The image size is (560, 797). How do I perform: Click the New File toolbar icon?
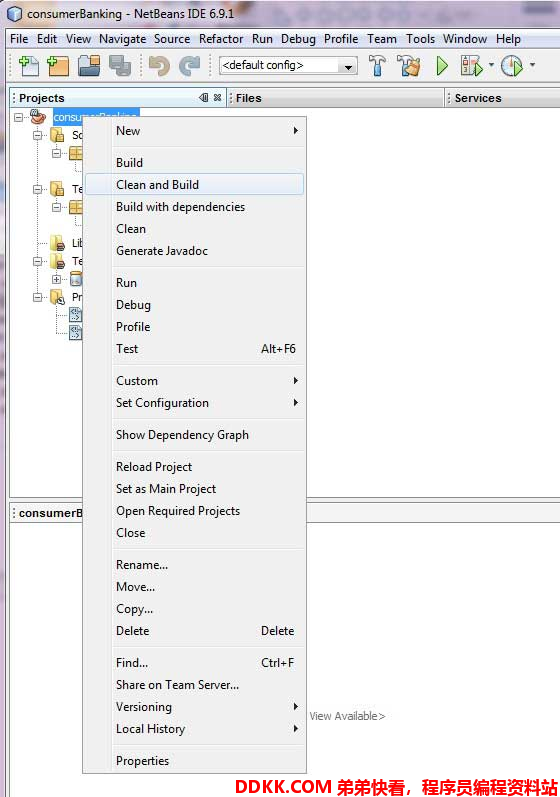point(28,66)
